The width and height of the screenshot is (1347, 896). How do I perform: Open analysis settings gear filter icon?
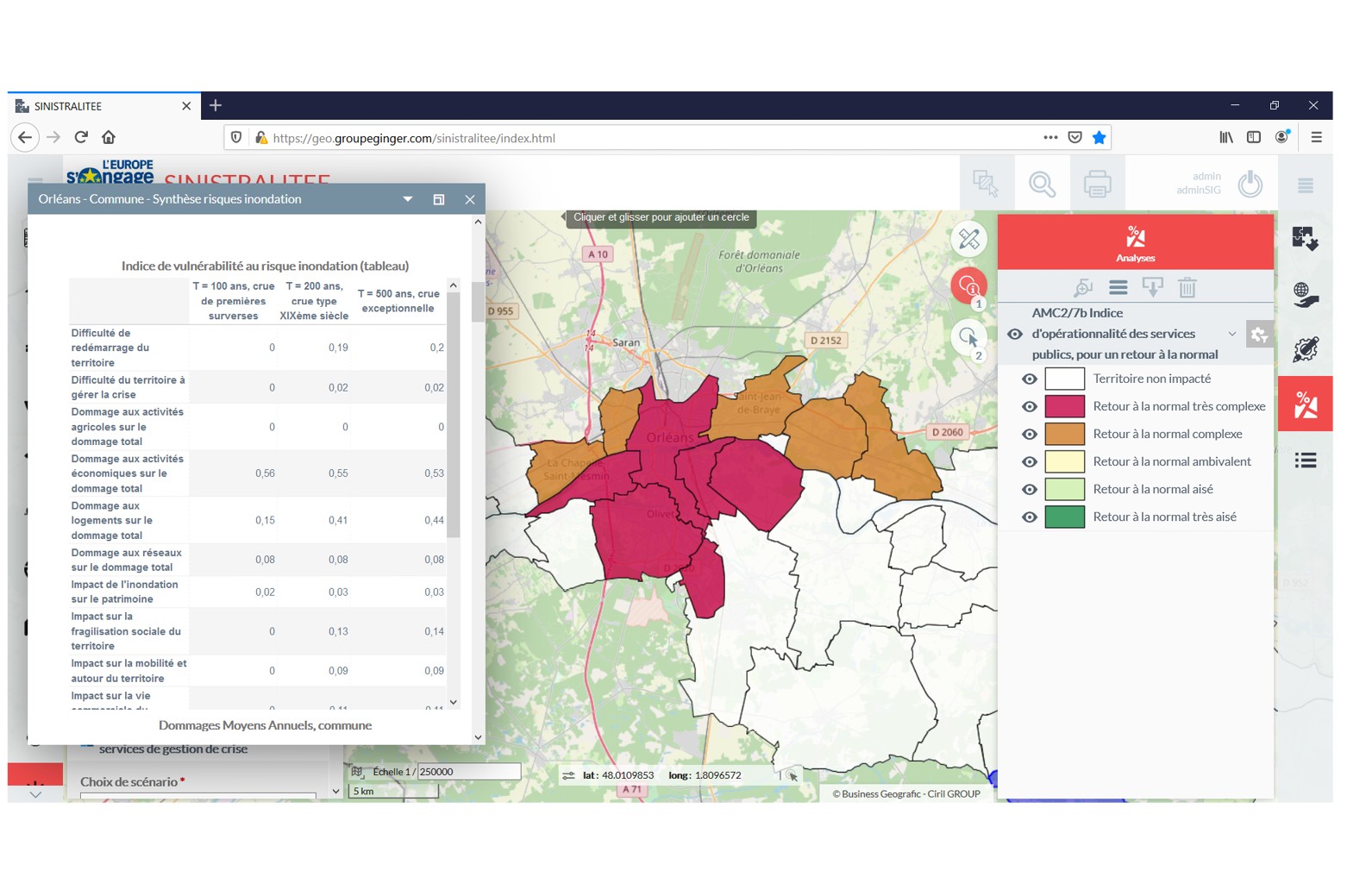tap(1259, 335)
